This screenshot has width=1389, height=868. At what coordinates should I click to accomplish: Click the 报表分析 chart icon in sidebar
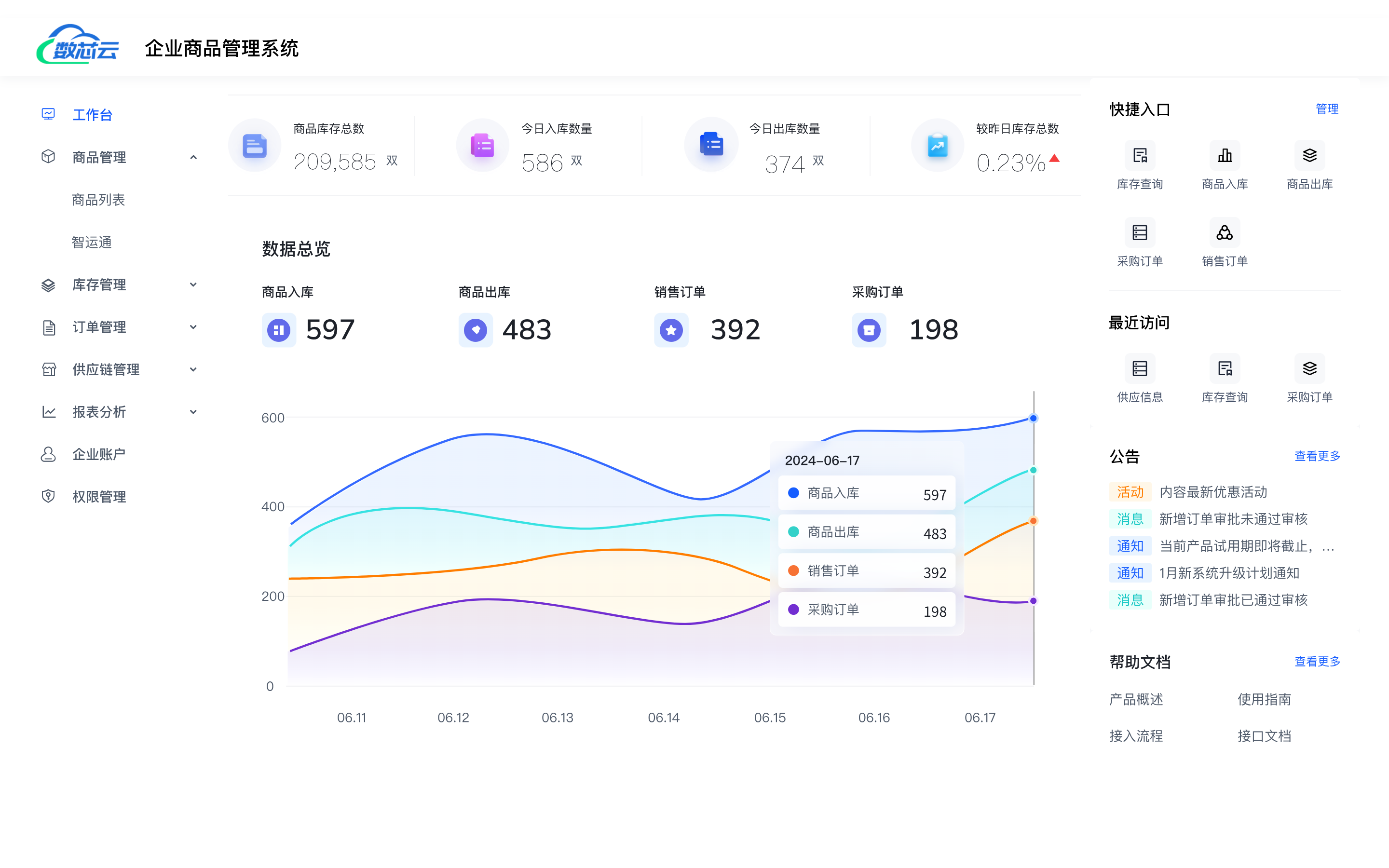point(48,412)
